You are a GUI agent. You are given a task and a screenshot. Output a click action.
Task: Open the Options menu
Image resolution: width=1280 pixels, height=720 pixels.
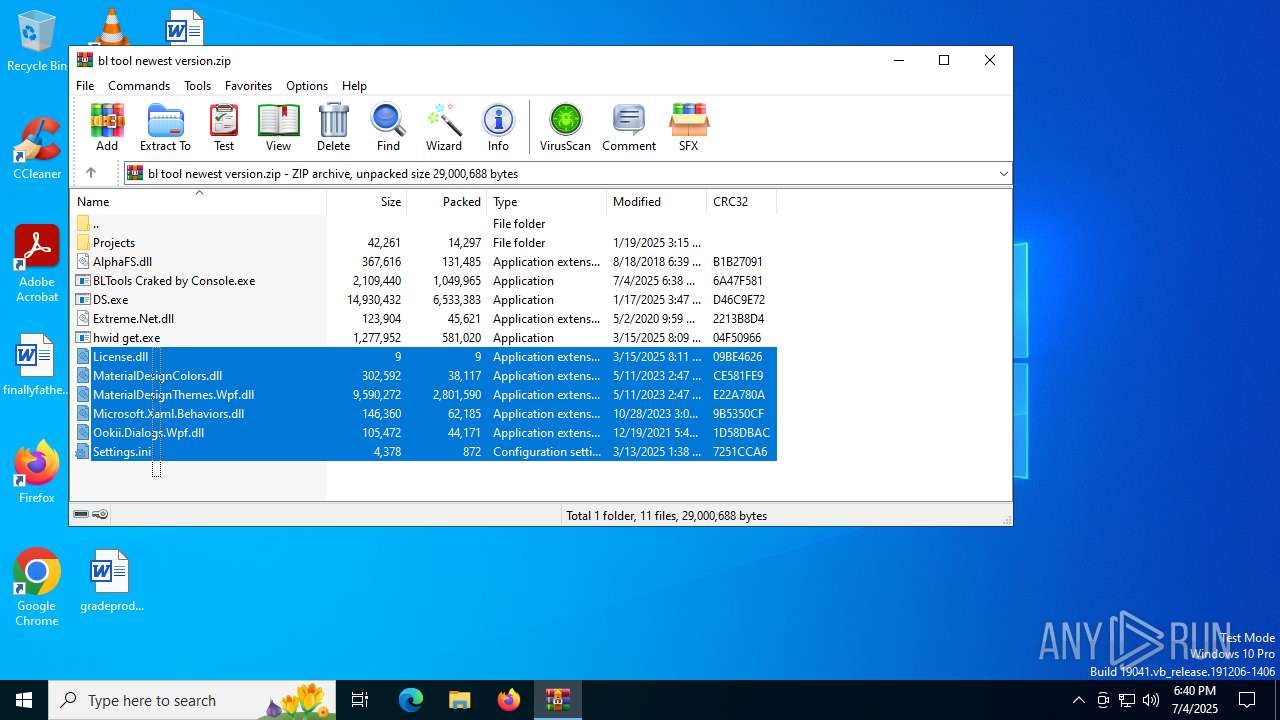[x=307, y=86]
